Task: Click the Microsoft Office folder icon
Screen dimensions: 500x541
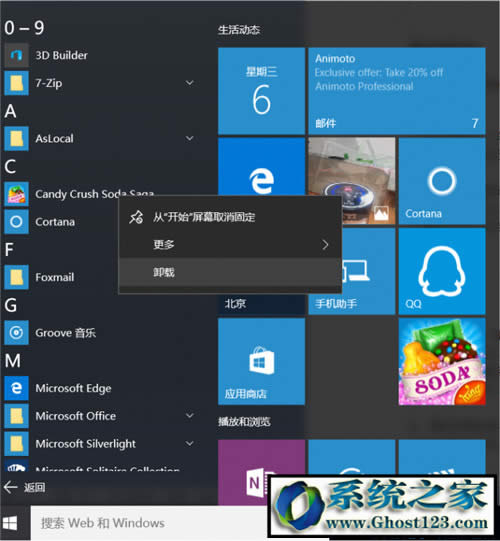Action: click(16, 416)
